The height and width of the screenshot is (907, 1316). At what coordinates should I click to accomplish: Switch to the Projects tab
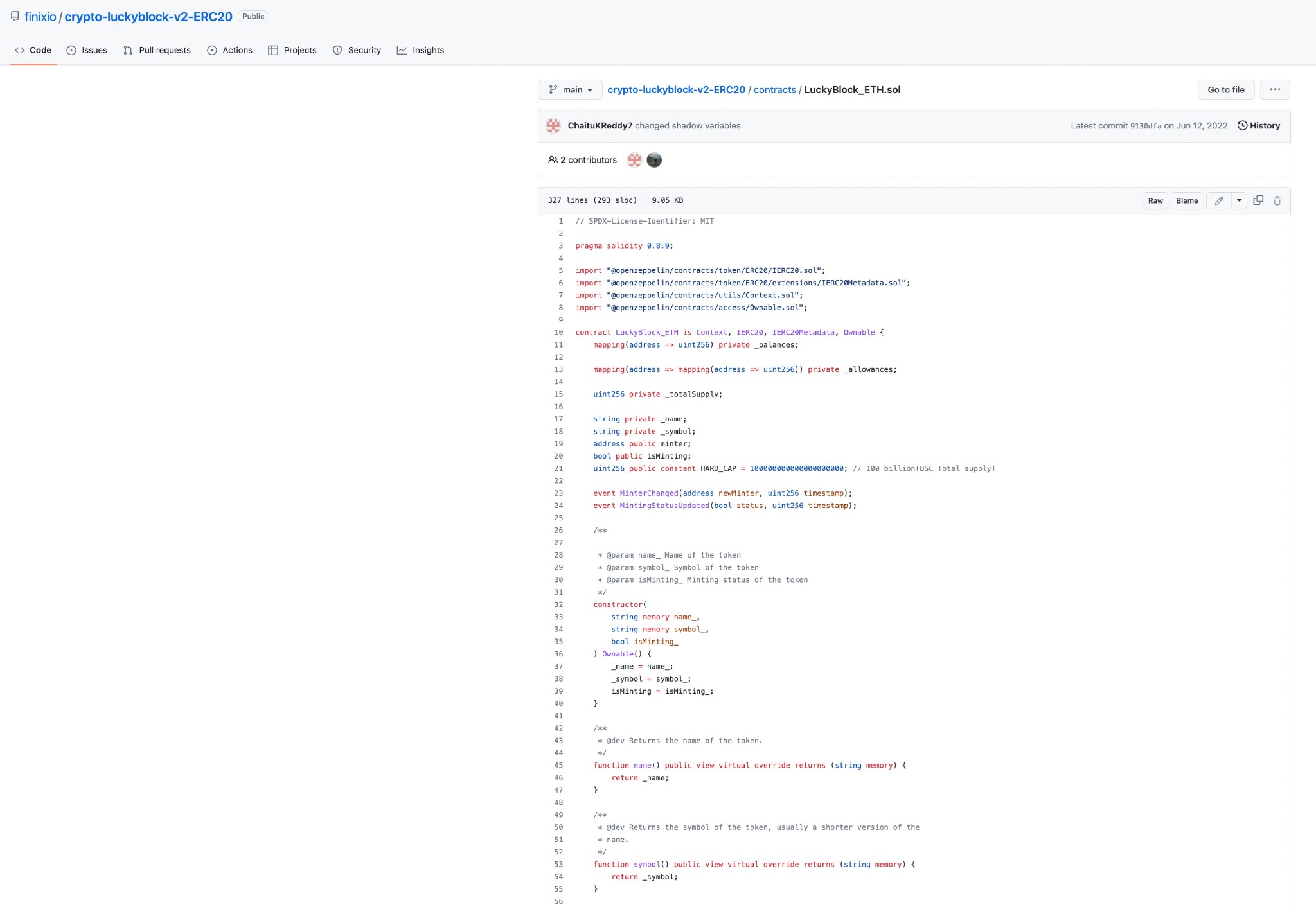tap(292, 50)
